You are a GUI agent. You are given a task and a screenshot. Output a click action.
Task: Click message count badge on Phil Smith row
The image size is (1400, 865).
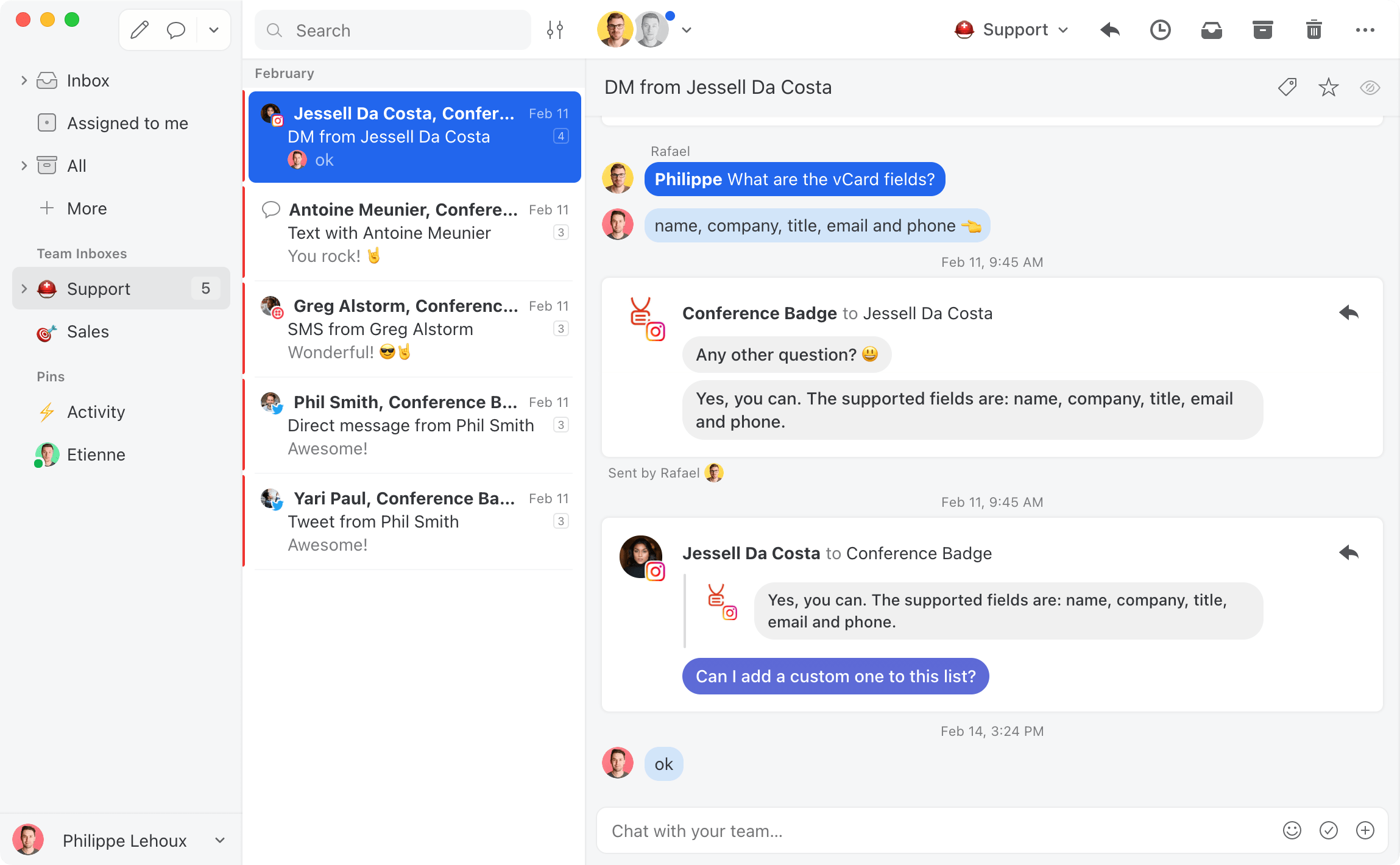coord(561,425)
